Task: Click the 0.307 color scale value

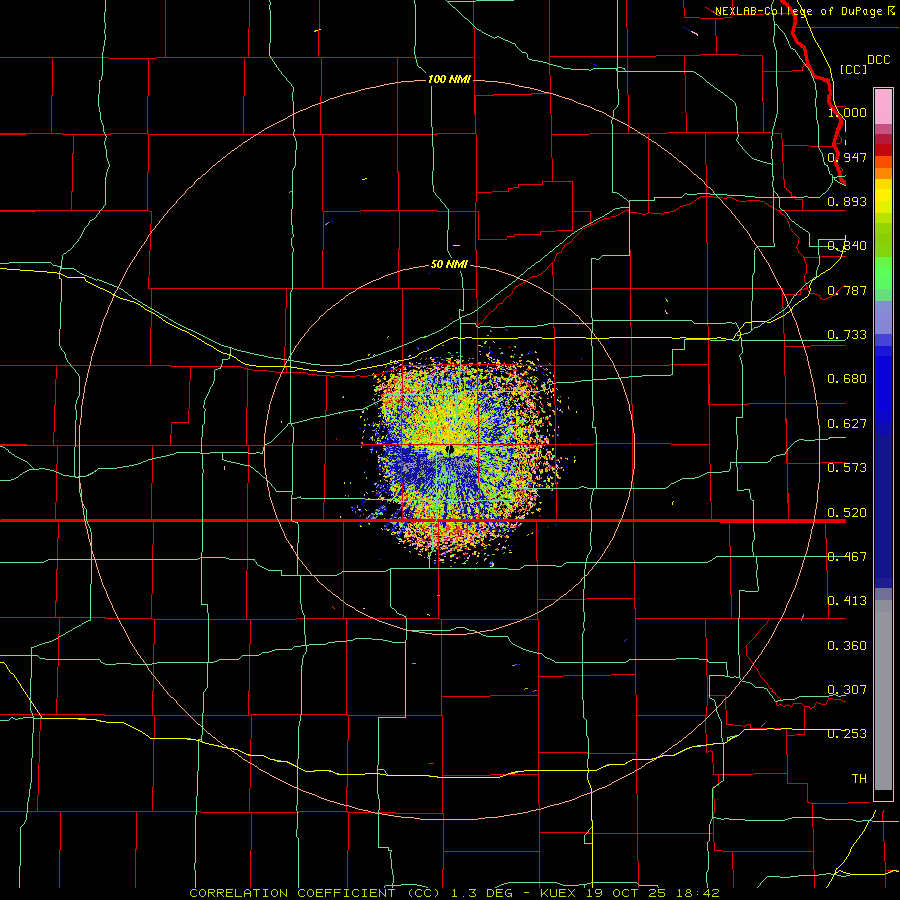Action: [x=847, y=690]
